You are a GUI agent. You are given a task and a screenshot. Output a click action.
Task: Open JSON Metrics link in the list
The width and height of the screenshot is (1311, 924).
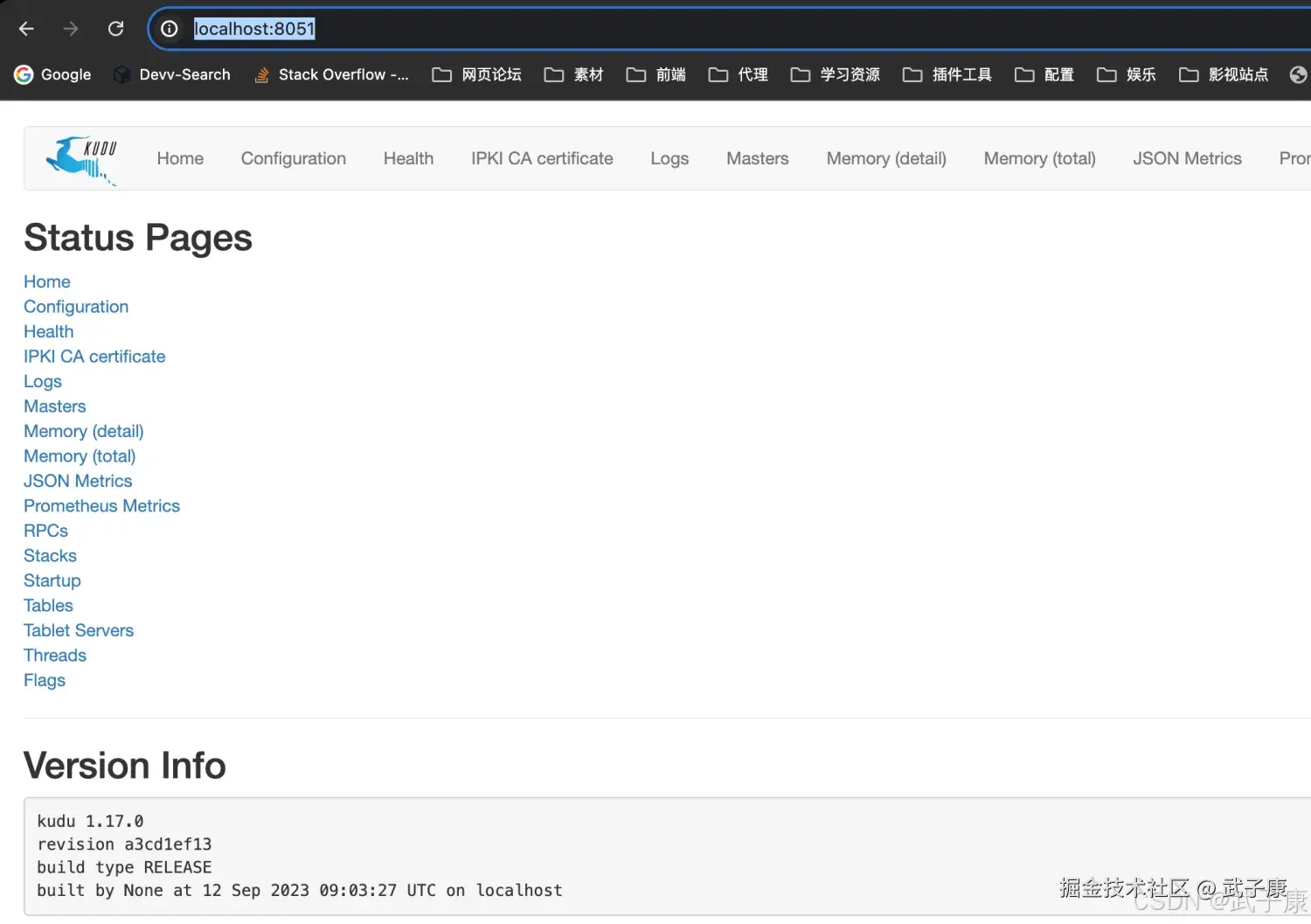[78, 481]
